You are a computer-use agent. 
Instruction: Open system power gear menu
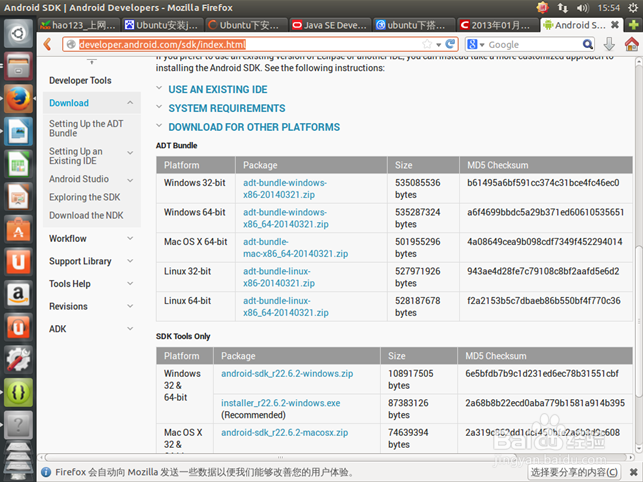[x=633, y=8]
